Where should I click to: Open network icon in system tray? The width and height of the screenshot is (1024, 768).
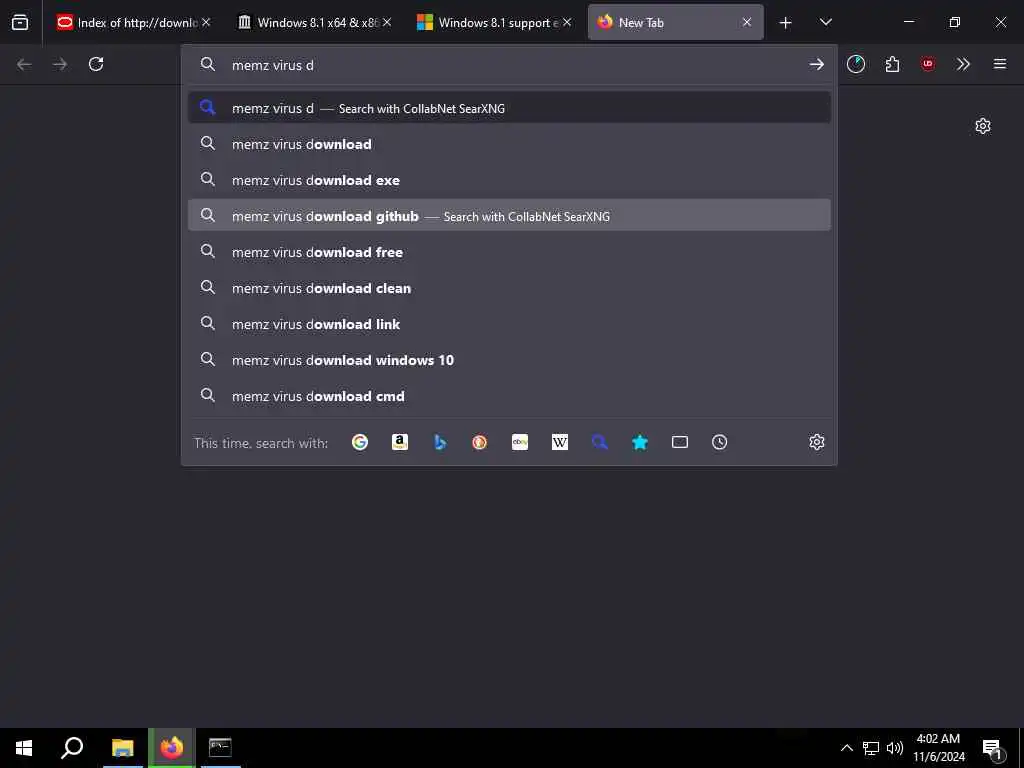point(871,748)
